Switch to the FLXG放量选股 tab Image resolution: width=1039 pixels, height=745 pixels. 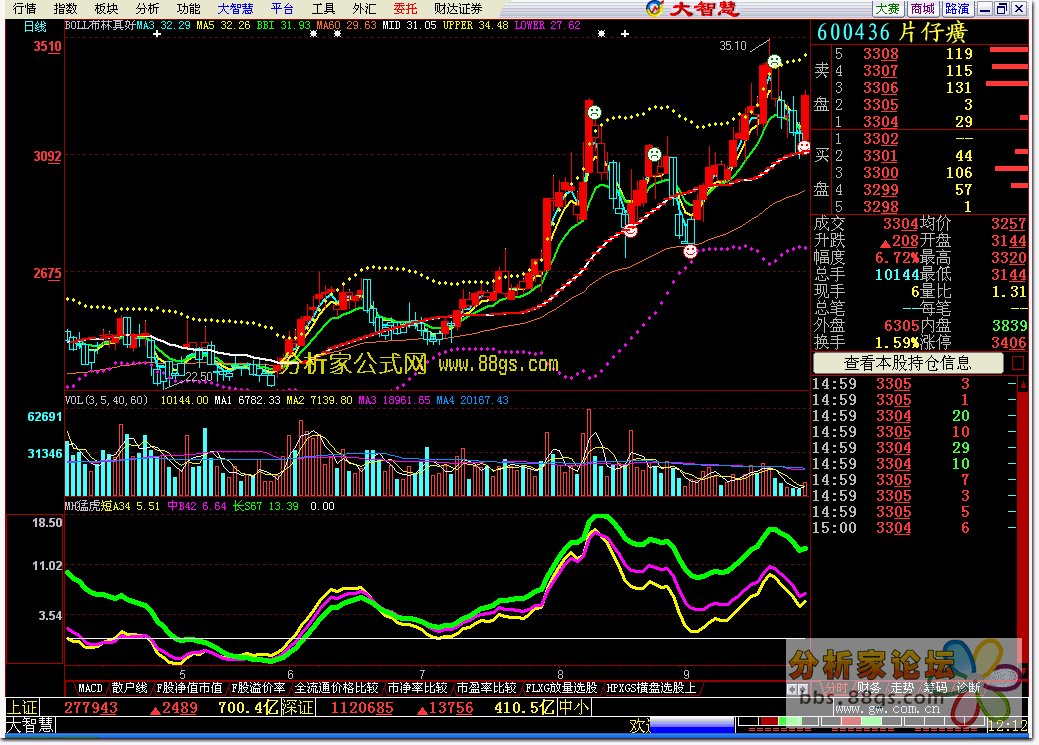561,688
